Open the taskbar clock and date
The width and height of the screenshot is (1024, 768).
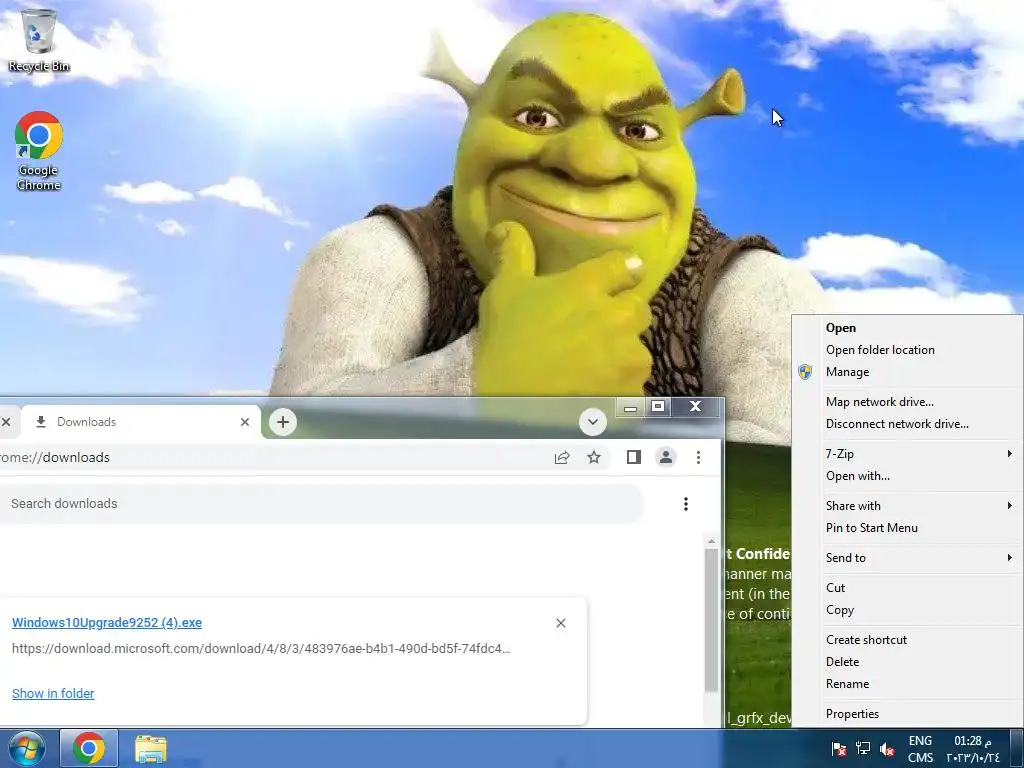point(972,748)
